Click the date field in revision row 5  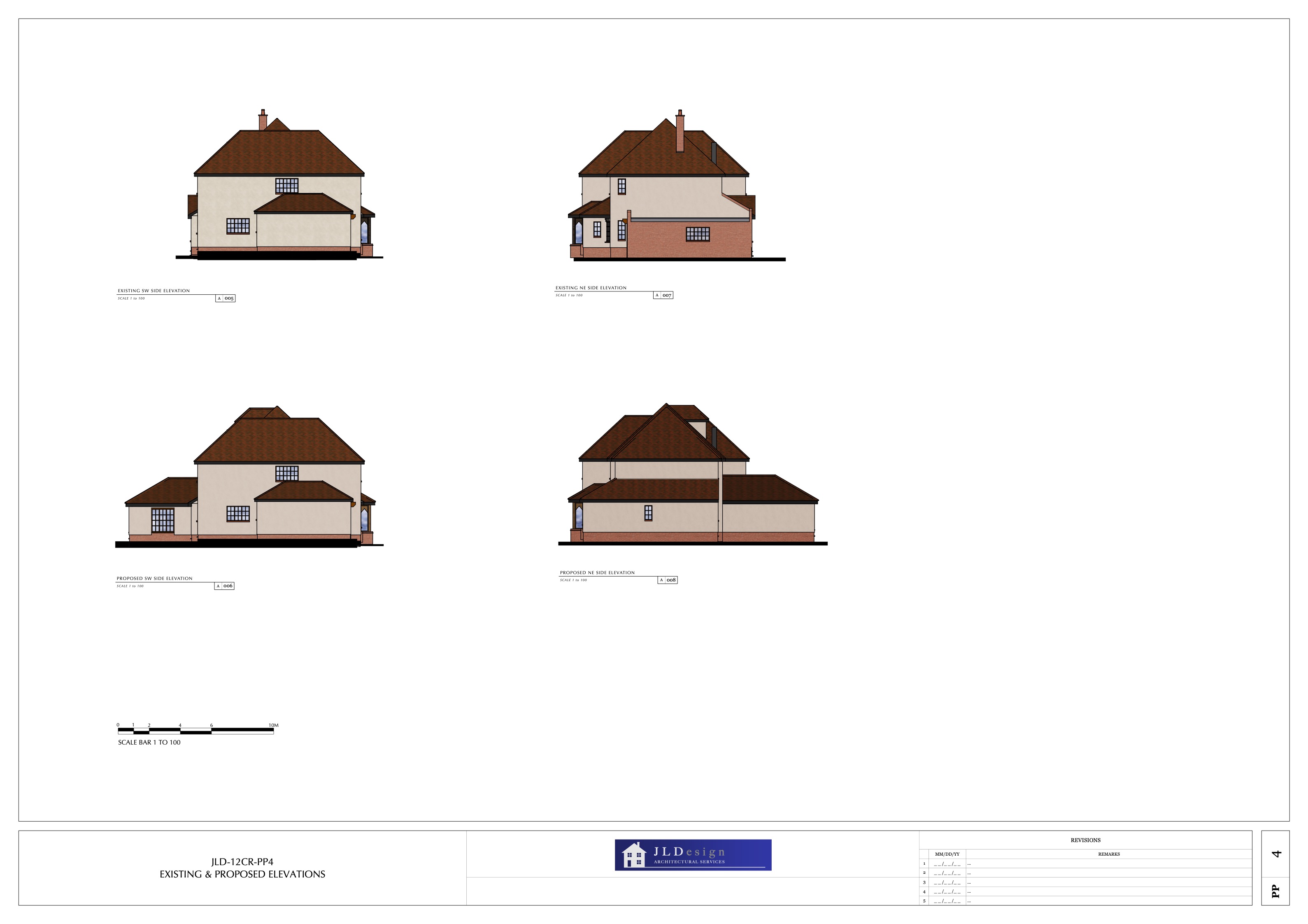(x=947, y=901)
